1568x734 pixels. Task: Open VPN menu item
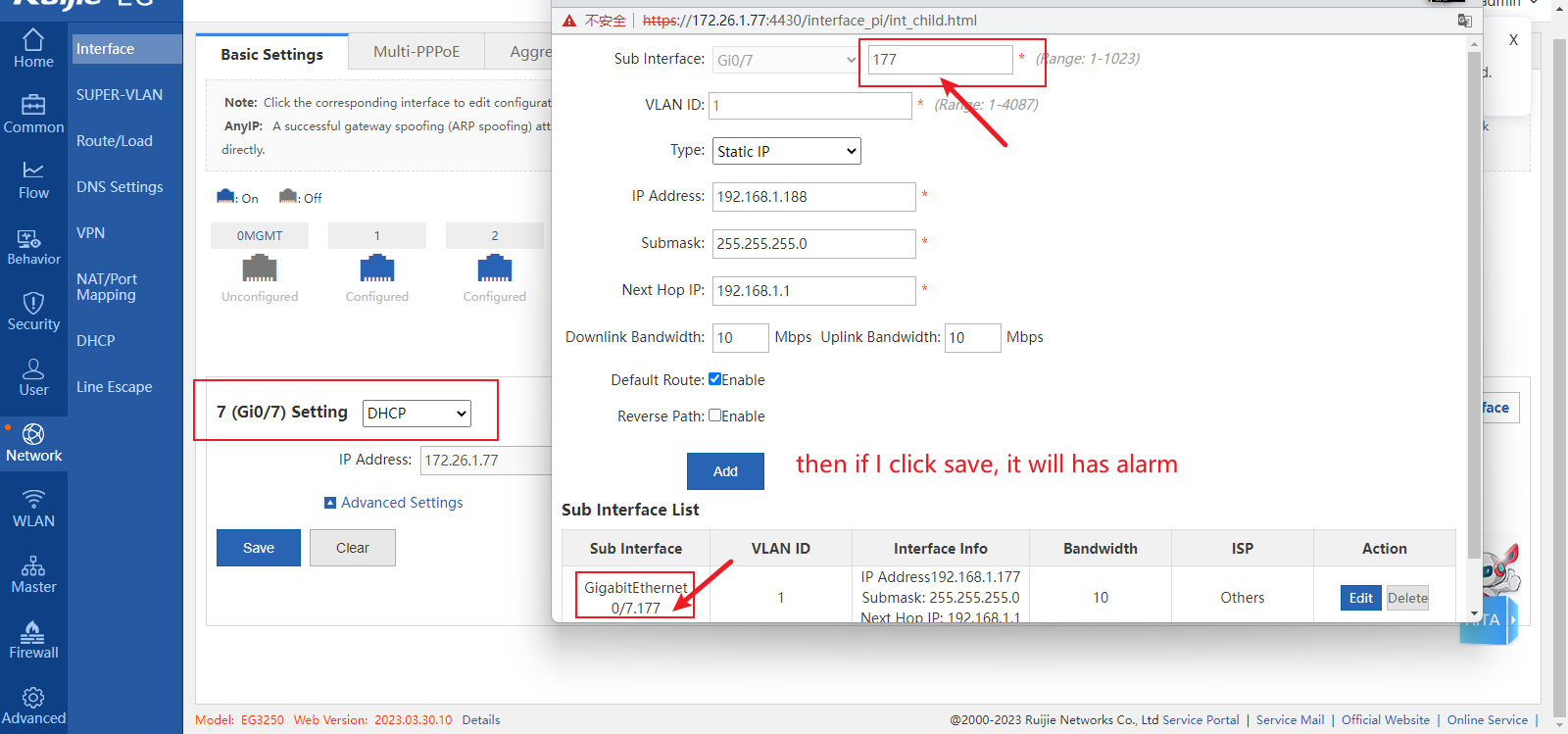point(91,233)
